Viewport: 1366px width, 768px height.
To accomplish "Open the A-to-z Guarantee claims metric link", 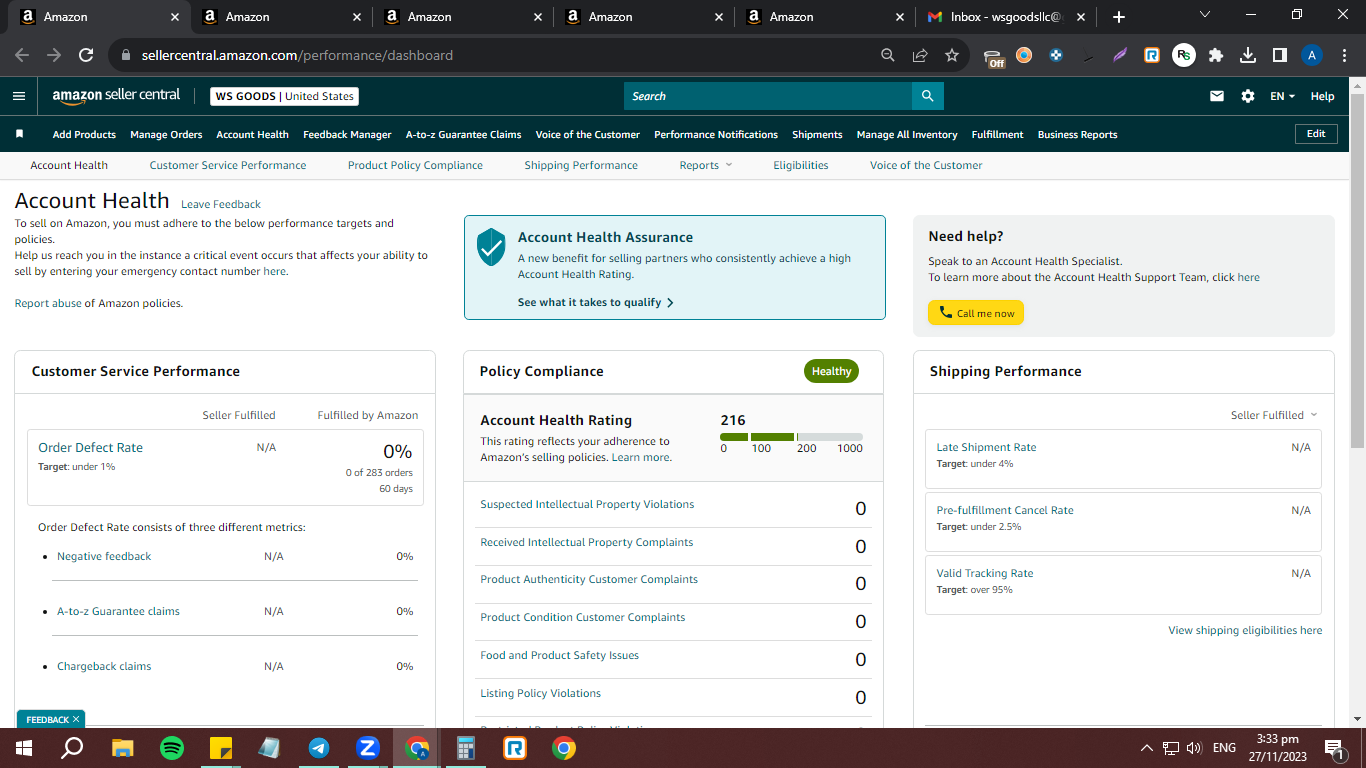I will coord(118,611).
